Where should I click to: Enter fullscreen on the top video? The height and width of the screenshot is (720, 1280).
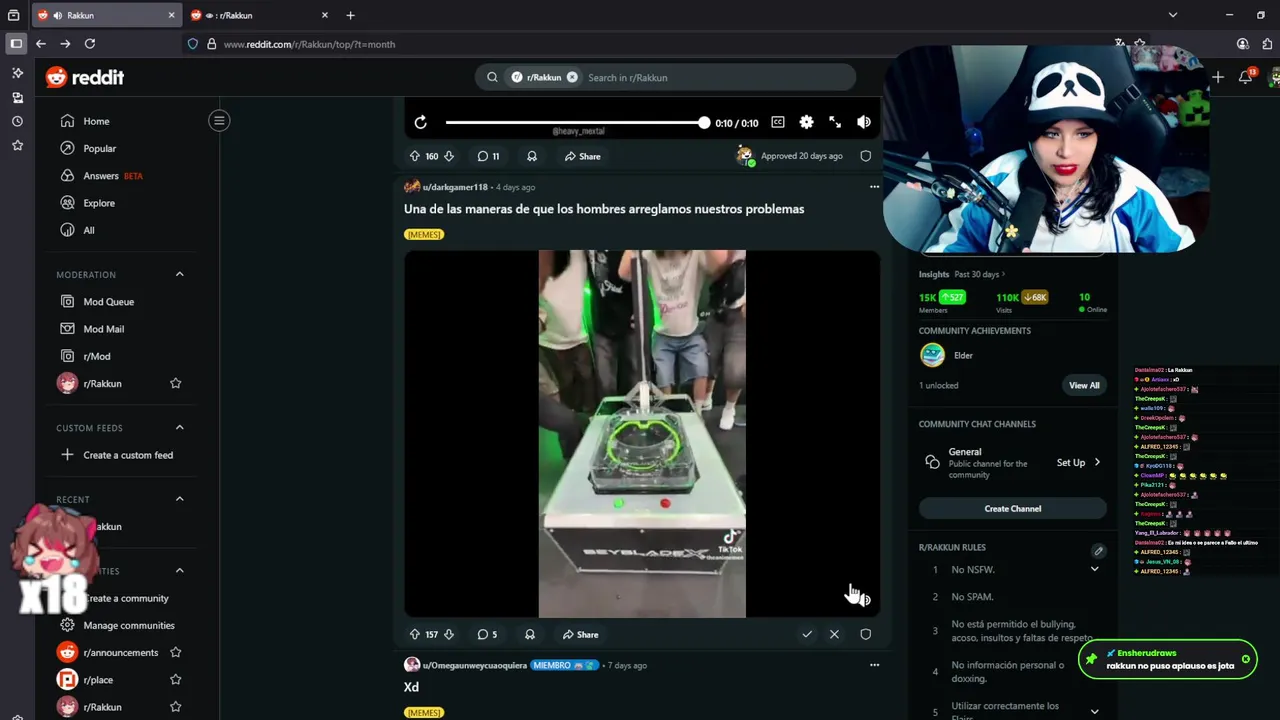click(x=835, y=122)
